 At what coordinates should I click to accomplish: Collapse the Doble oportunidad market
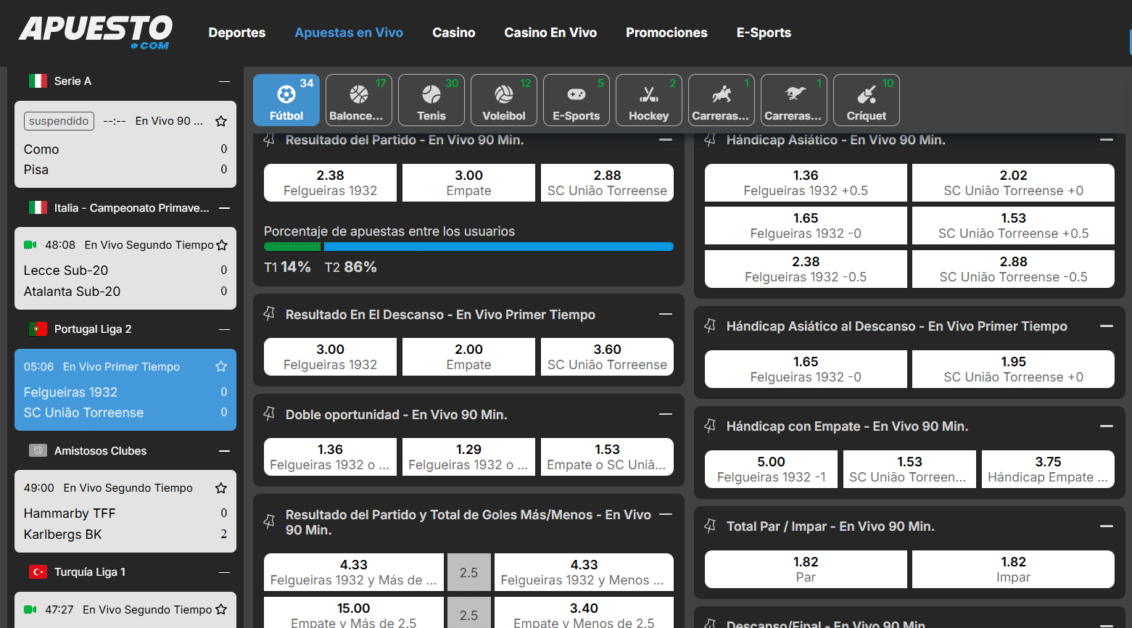(666, 414)
